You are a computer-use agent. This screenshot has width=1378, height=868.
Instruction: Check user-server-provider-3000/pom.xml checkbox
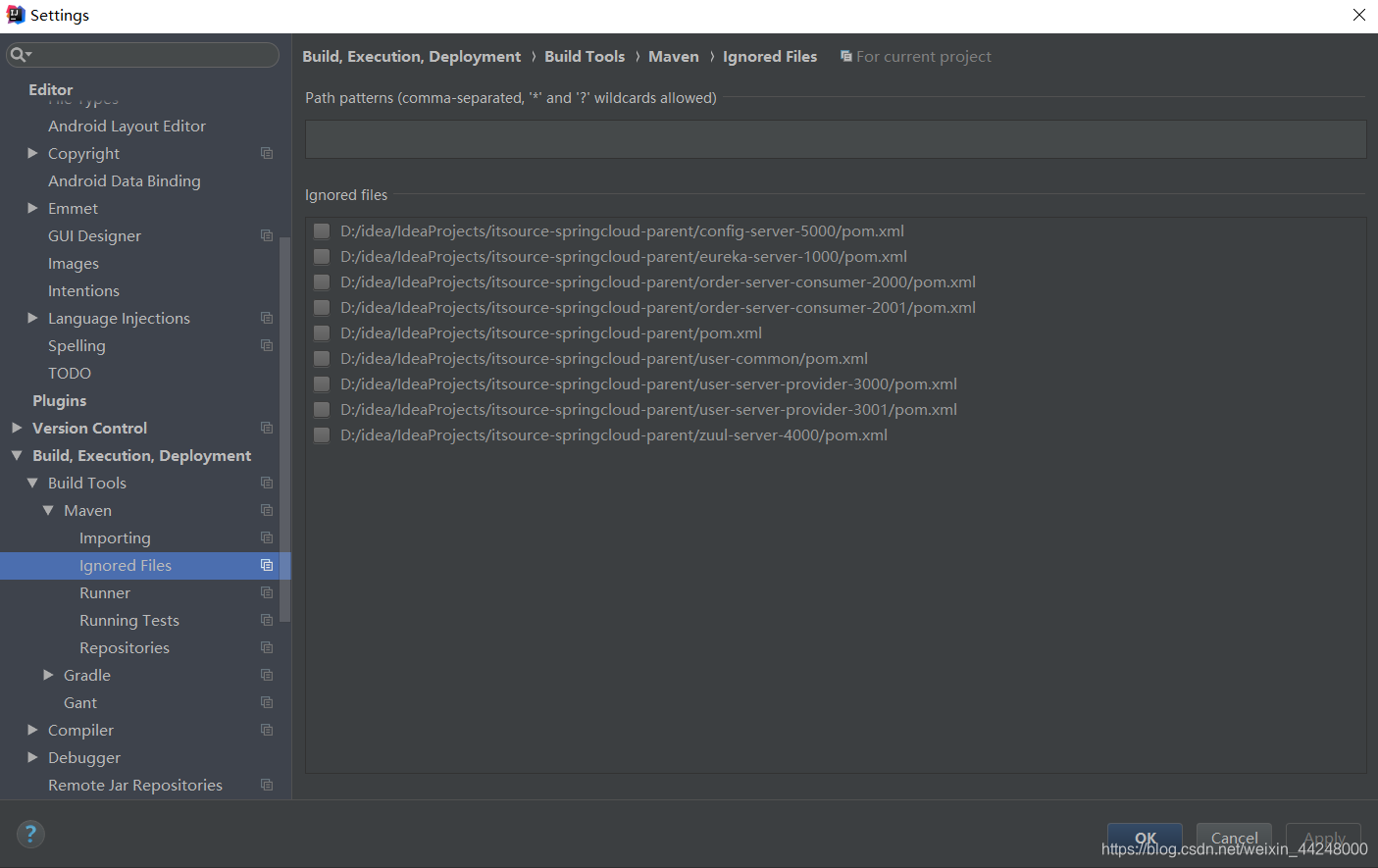(321, 384)
